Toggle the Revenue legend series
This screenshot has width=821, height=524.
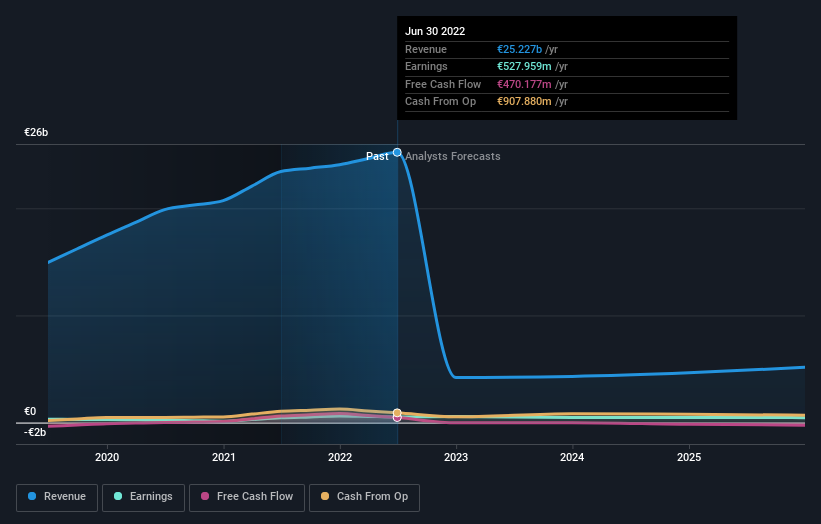pos(57,497)
